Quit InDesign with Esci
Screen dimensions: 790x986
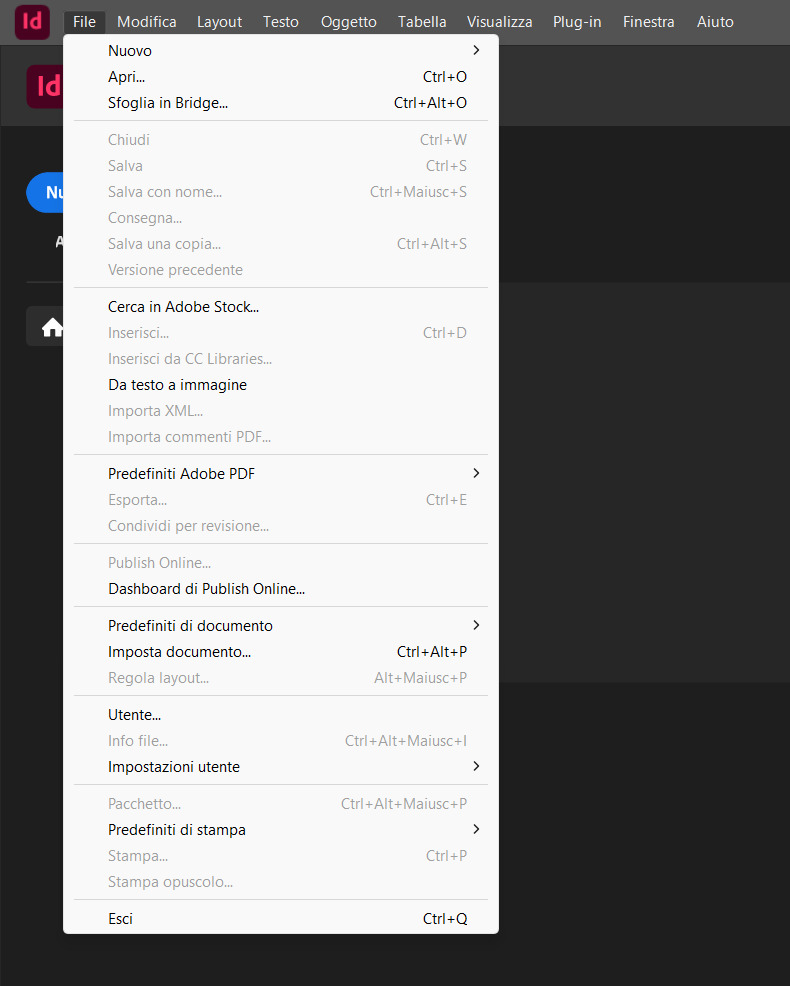tap(120, 919)
